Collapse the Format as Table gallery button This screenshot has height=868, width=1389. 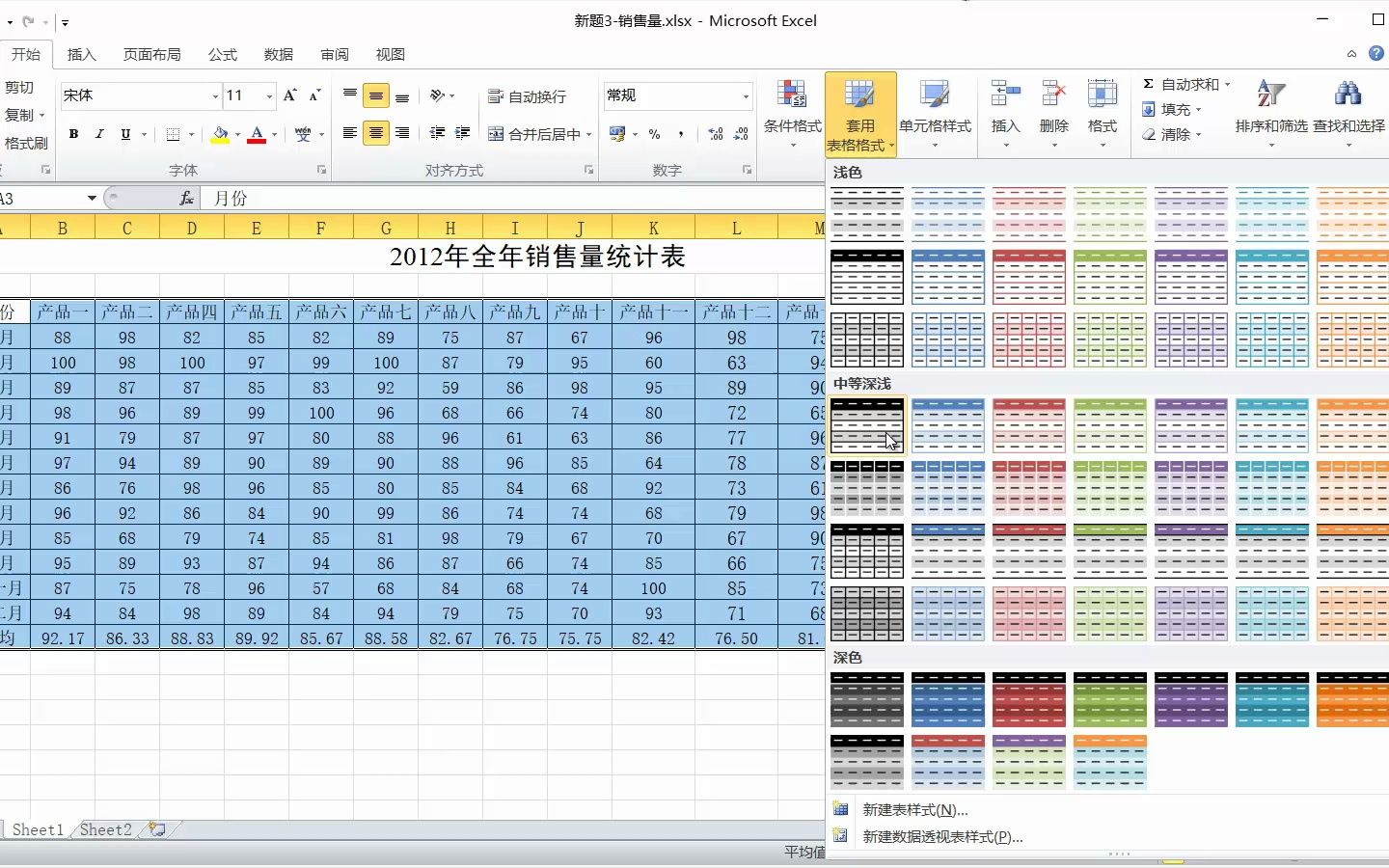point(860,114)
